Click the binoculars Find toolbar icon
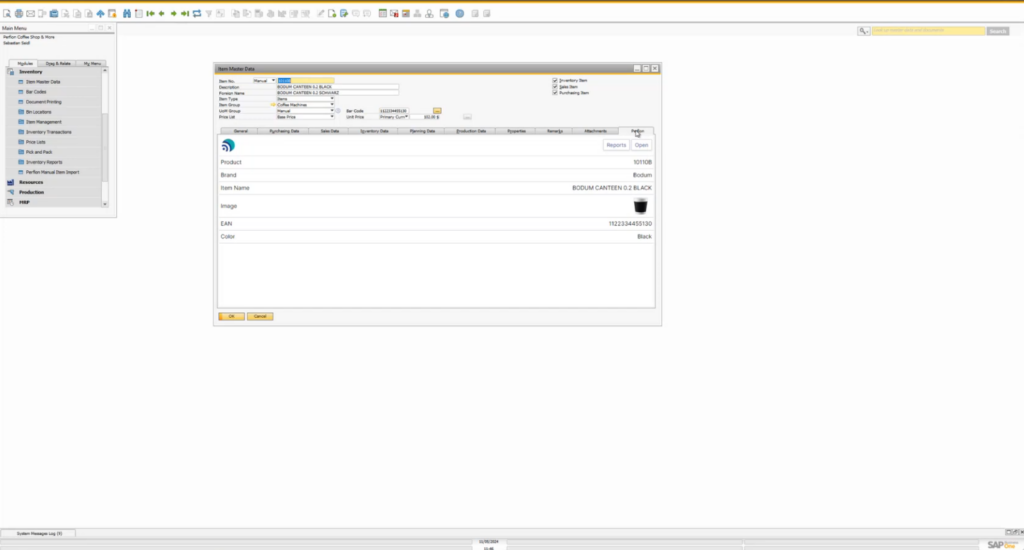 tap(127, 13)
